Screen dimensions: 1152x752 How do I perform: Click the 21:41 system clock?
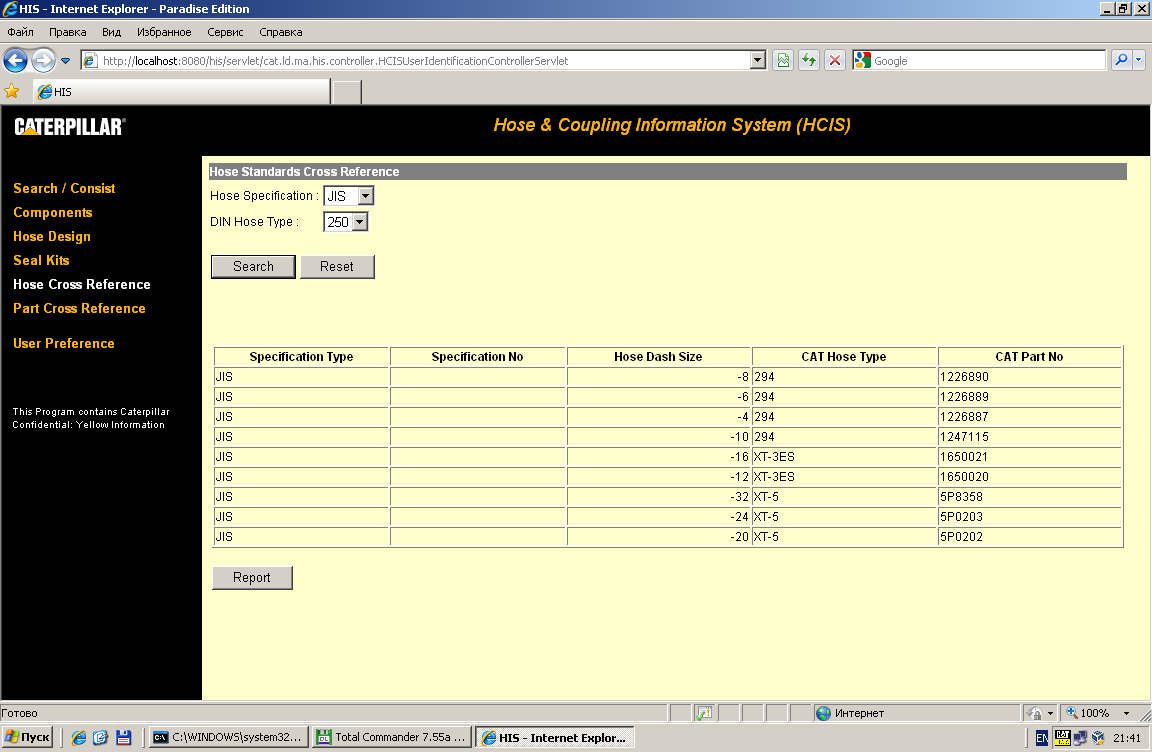1126,738
